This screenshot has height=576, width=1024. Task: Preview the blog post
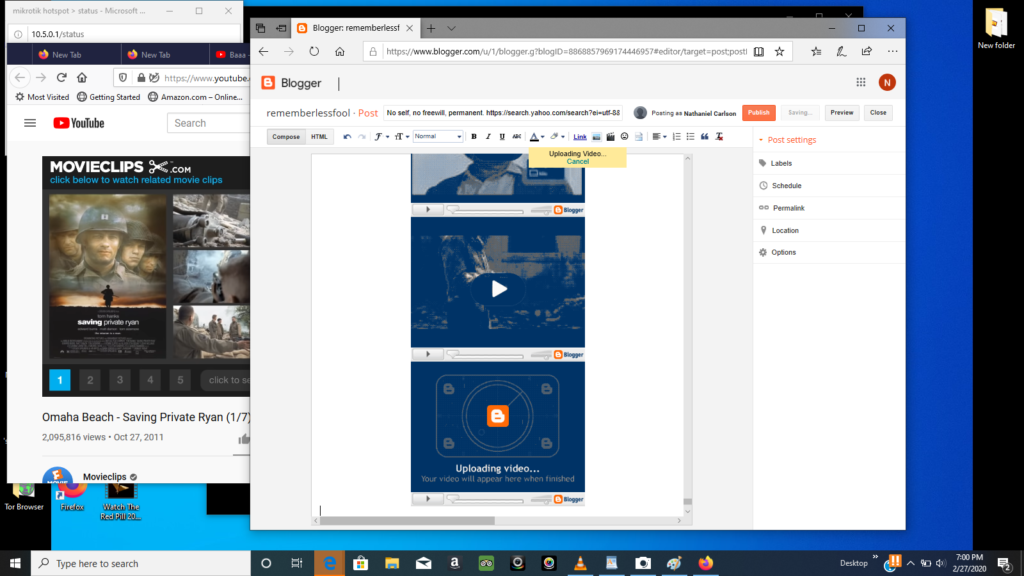842,112
